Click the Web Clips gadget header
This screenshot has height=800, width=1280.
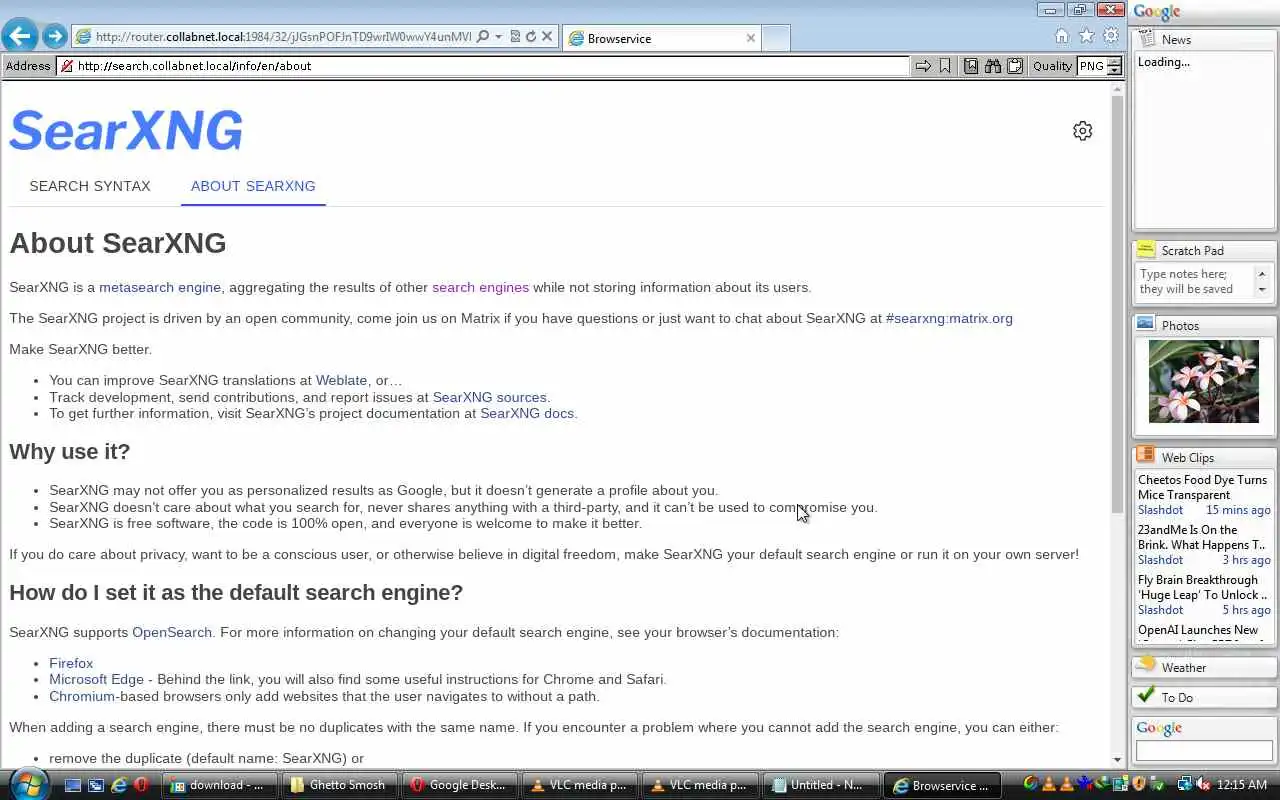1204,458
